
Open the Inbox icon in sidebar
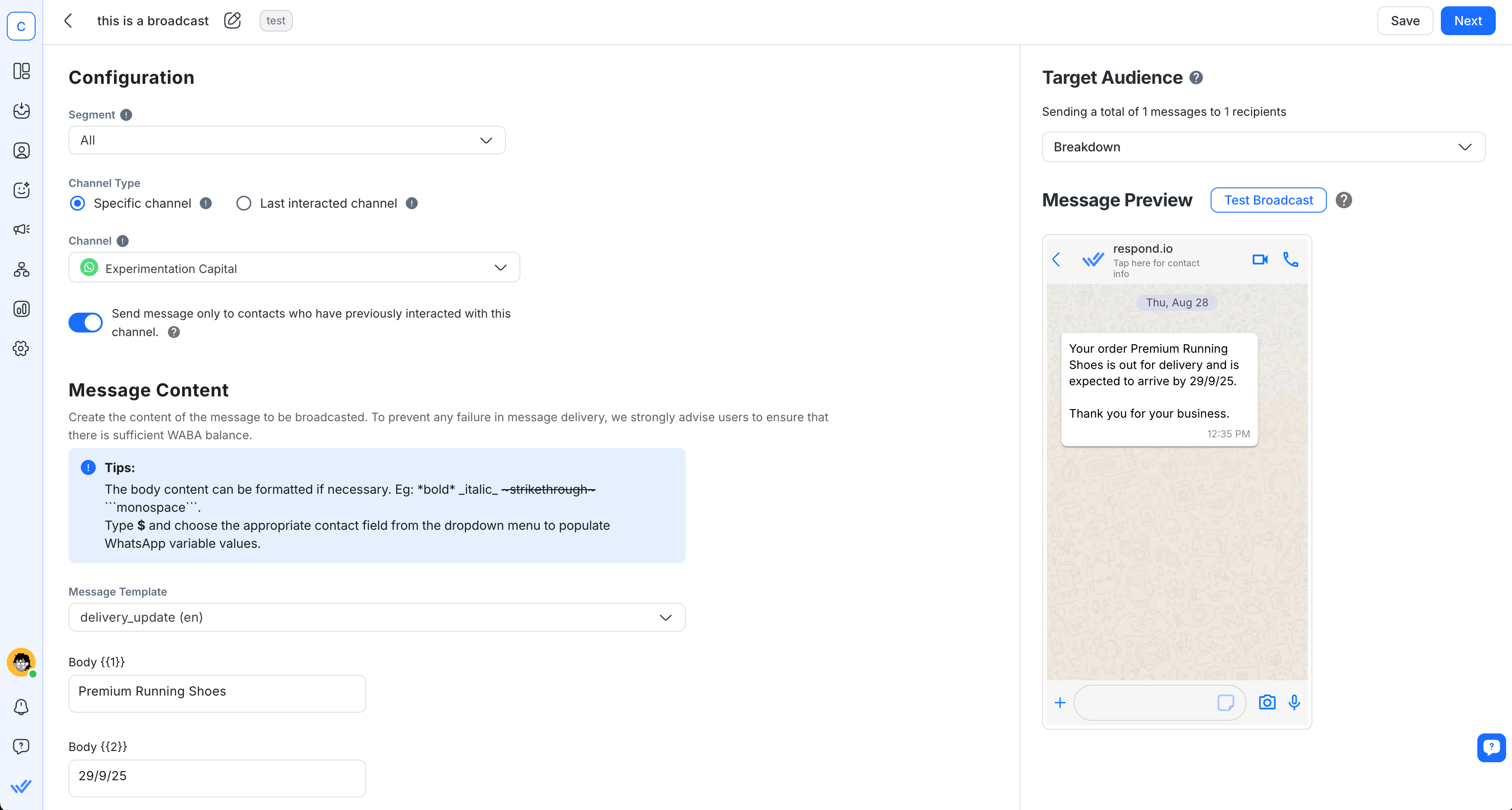[x=21, y=110]
